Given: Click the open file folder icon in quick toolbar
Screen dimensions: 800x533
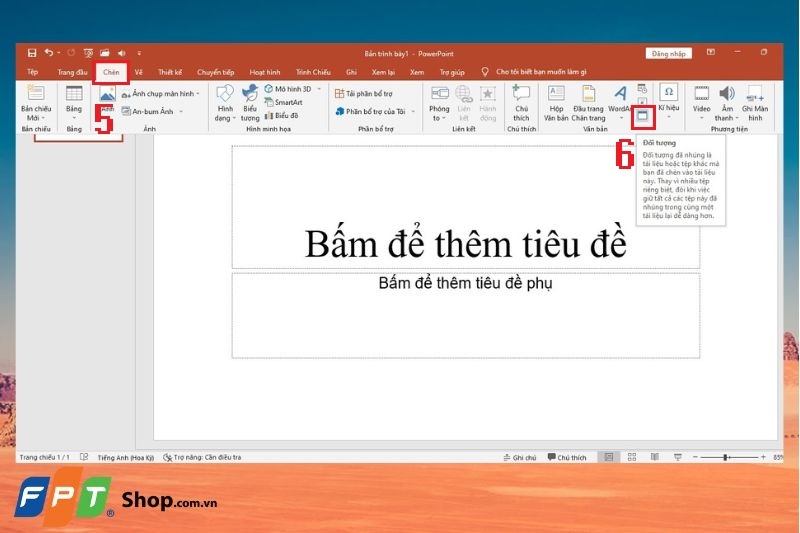Looking at the screenshot, I should point(105,53).
